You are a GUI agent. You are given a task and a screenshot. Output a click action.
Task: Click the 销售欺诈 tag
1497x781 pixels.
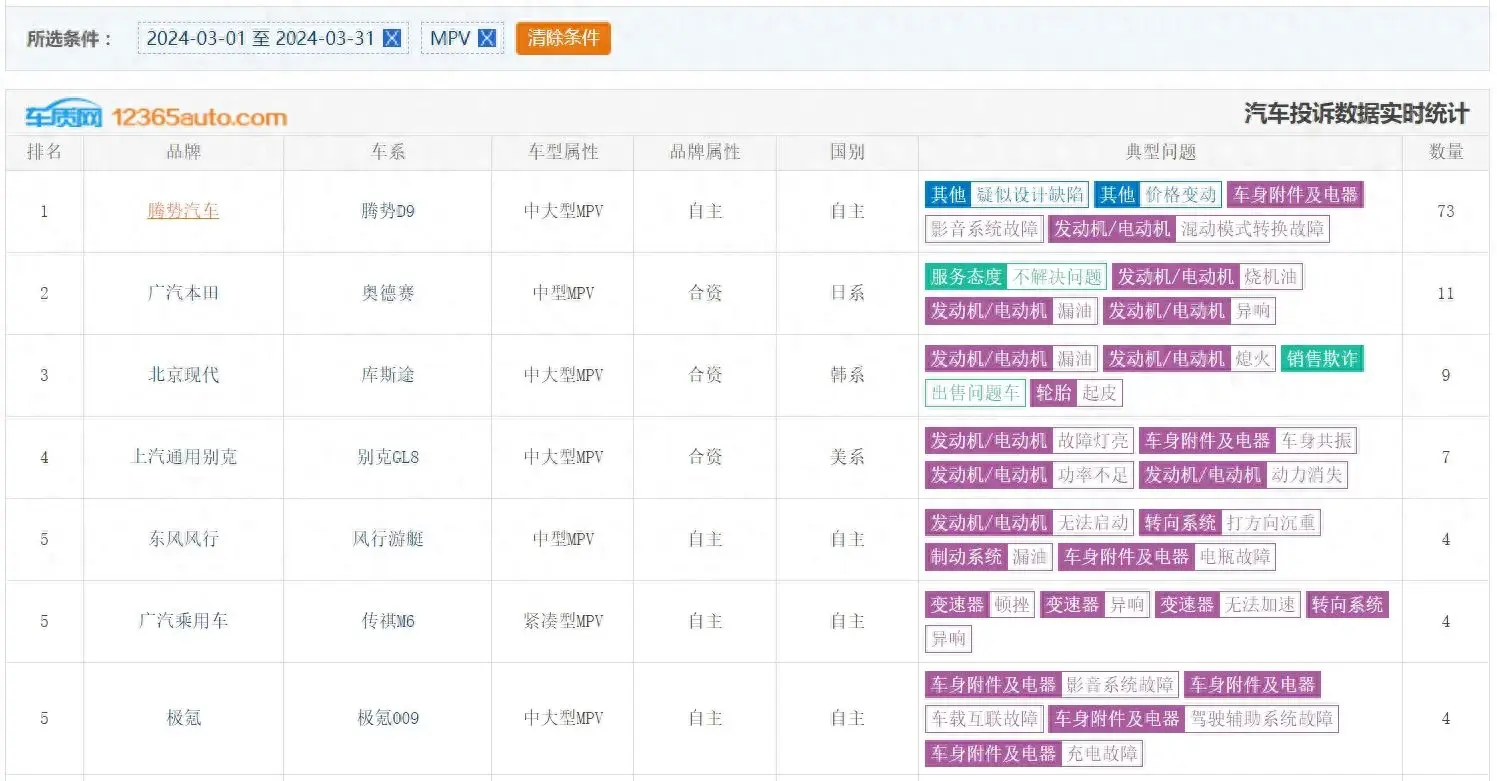pos(1322,359)
